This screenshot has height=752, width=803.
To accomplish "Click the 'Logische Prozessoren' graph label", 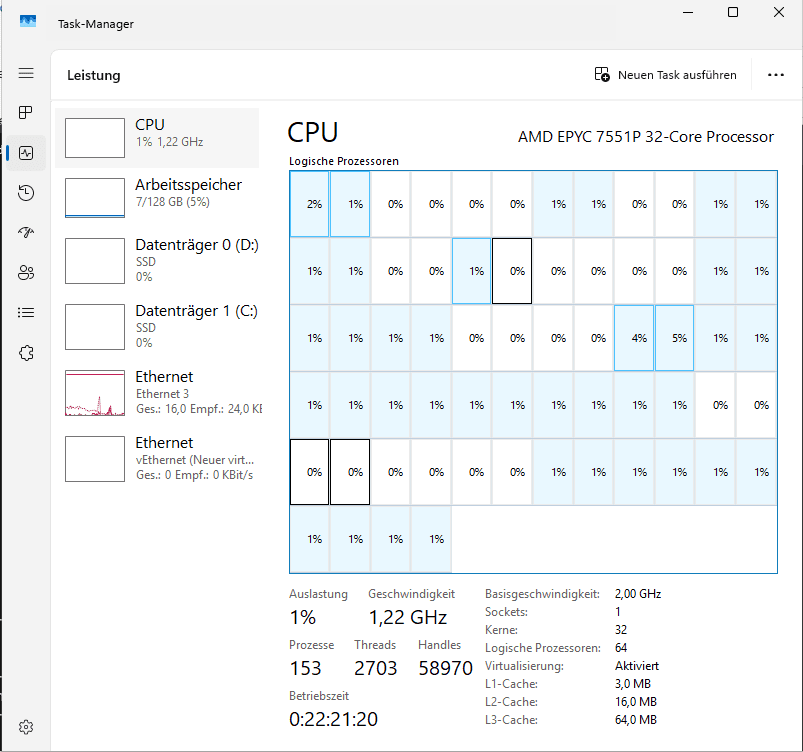I will 344,161.
